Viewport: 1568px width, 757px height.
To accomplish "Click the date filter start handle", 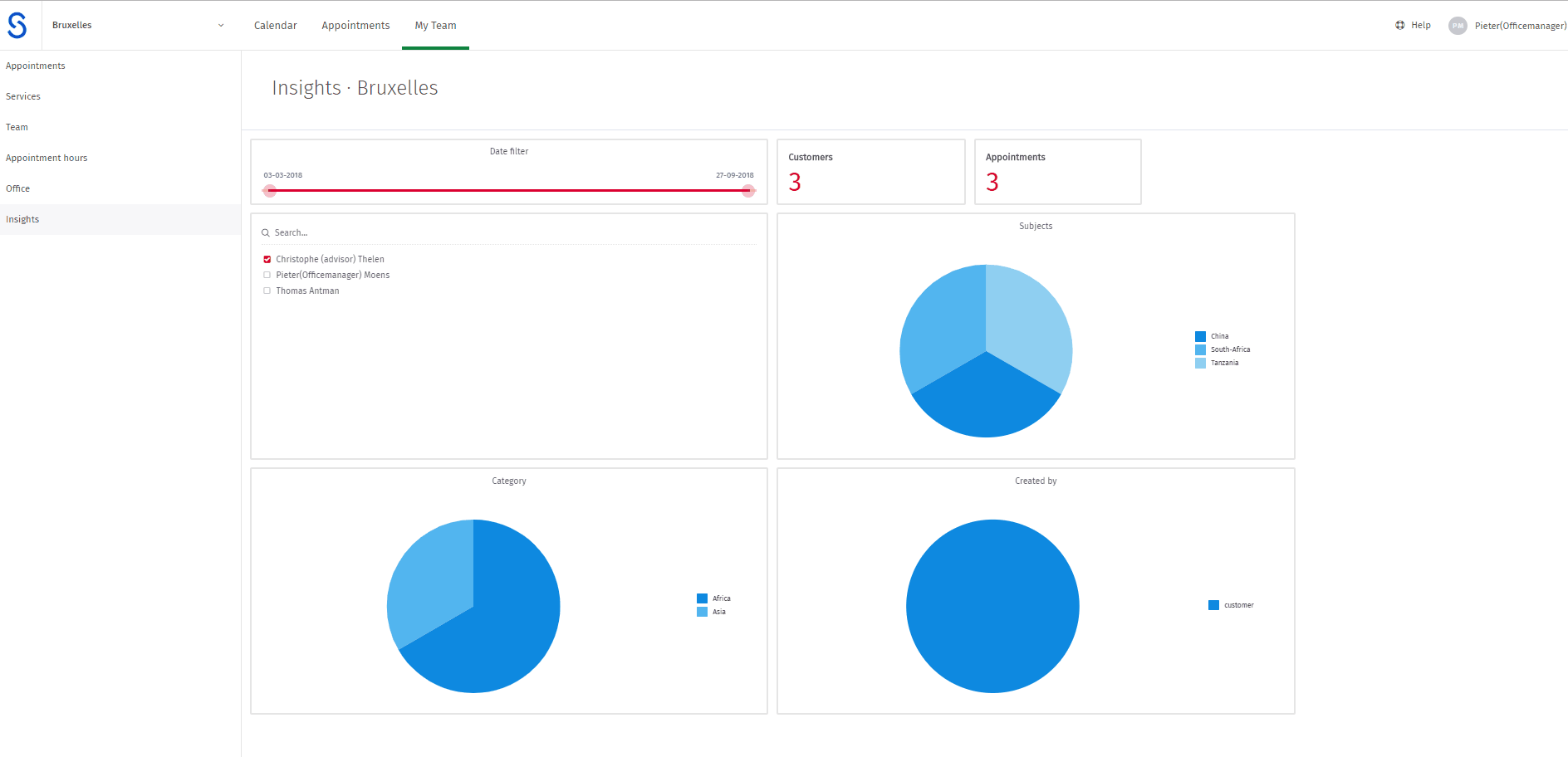I will [x=269, y=191].
